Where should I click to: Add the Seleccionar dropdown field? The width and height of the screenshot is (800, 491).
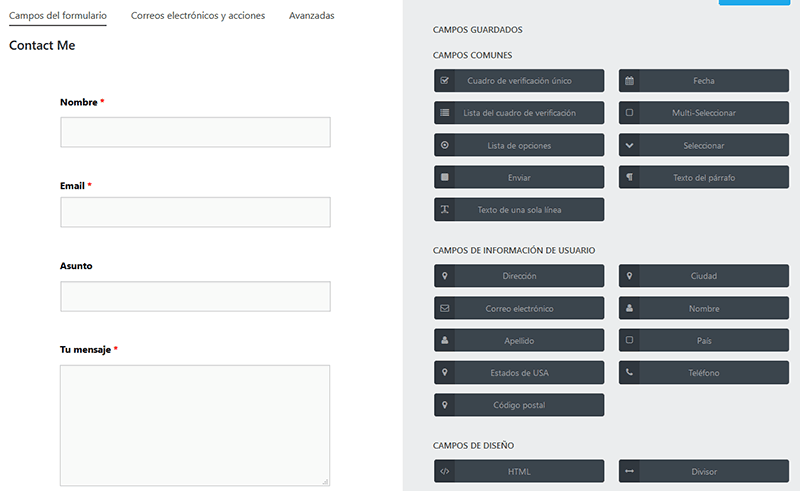pyautogui.click(x=704, y=145)
